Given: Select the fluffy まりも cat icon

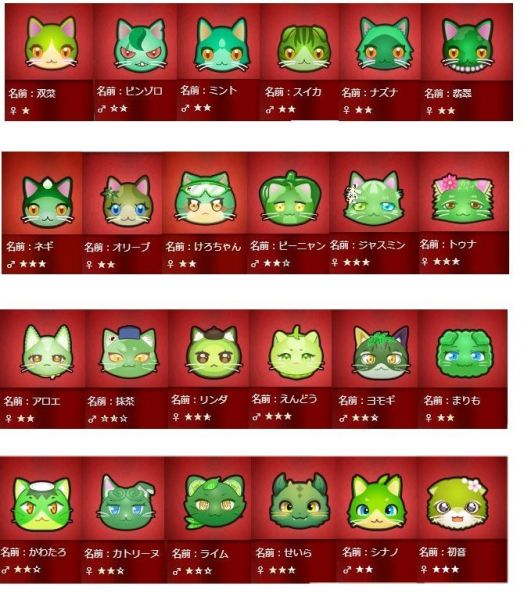Looking at the screenshot, I should pos(464,354).
